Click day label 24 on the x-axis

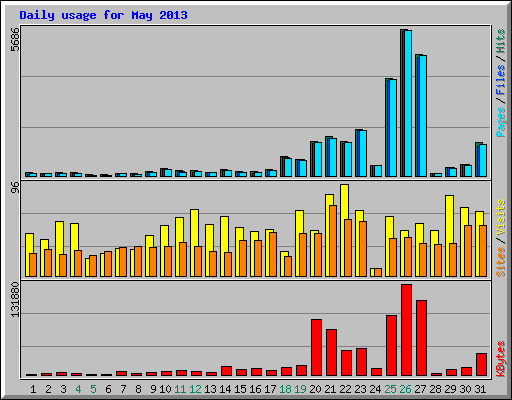pyautogui.click(x=375, y=389)
